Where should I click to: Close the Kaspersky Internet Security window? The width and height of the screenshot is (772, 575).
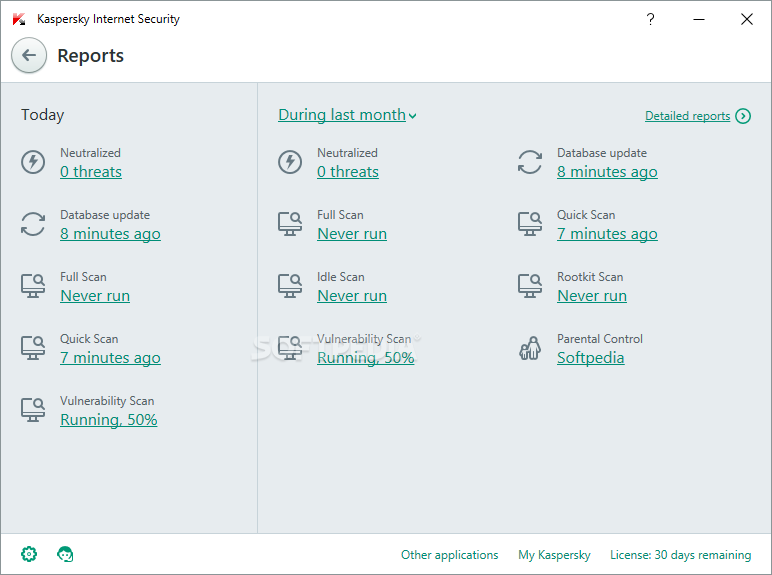[x=747, y=19]
